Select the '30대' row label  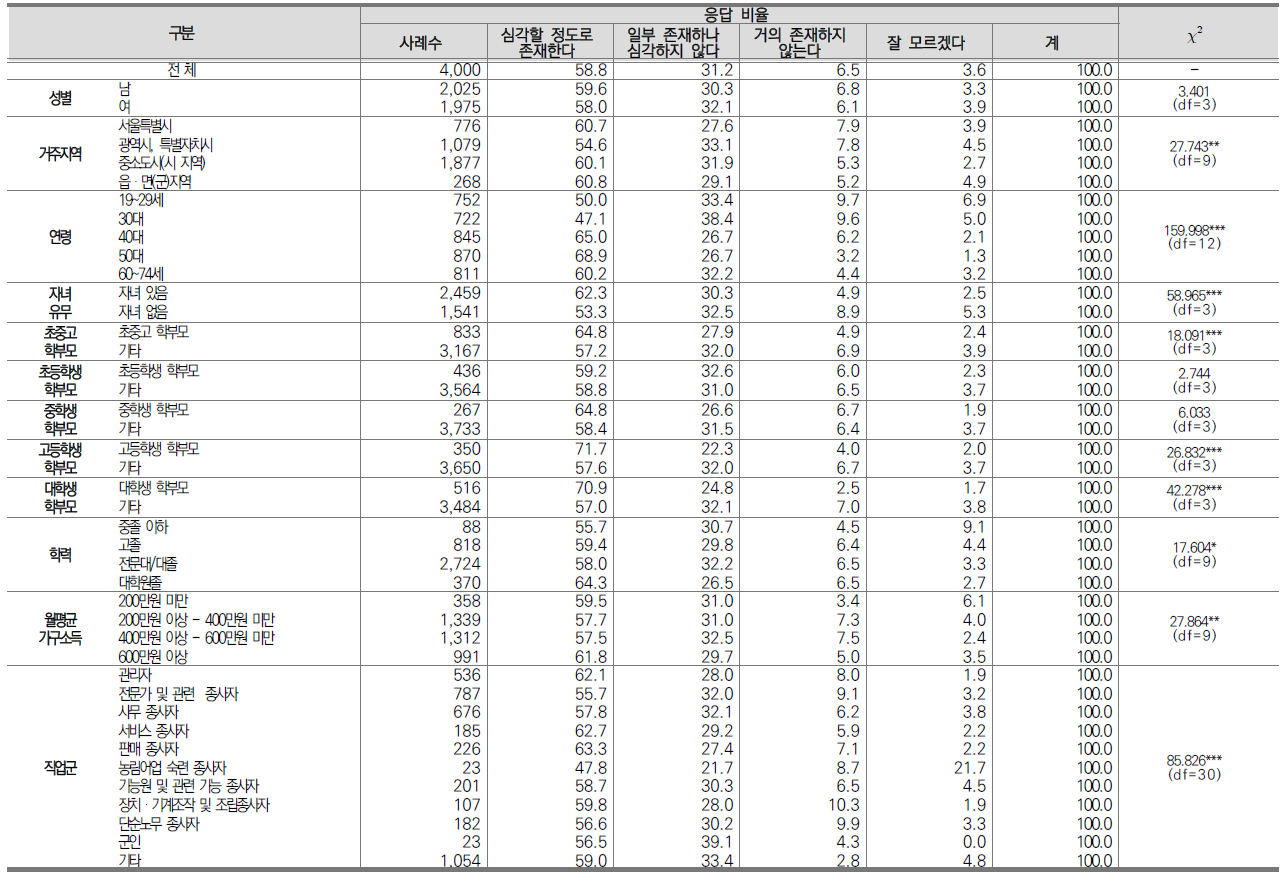point(133,219)
